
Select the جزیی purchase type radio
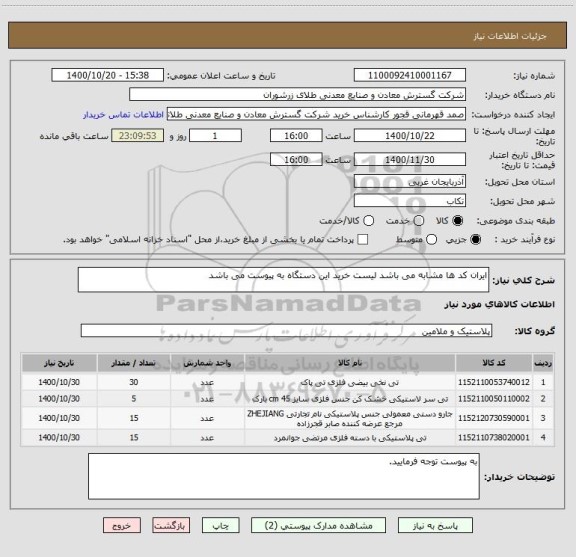(476, 240)
